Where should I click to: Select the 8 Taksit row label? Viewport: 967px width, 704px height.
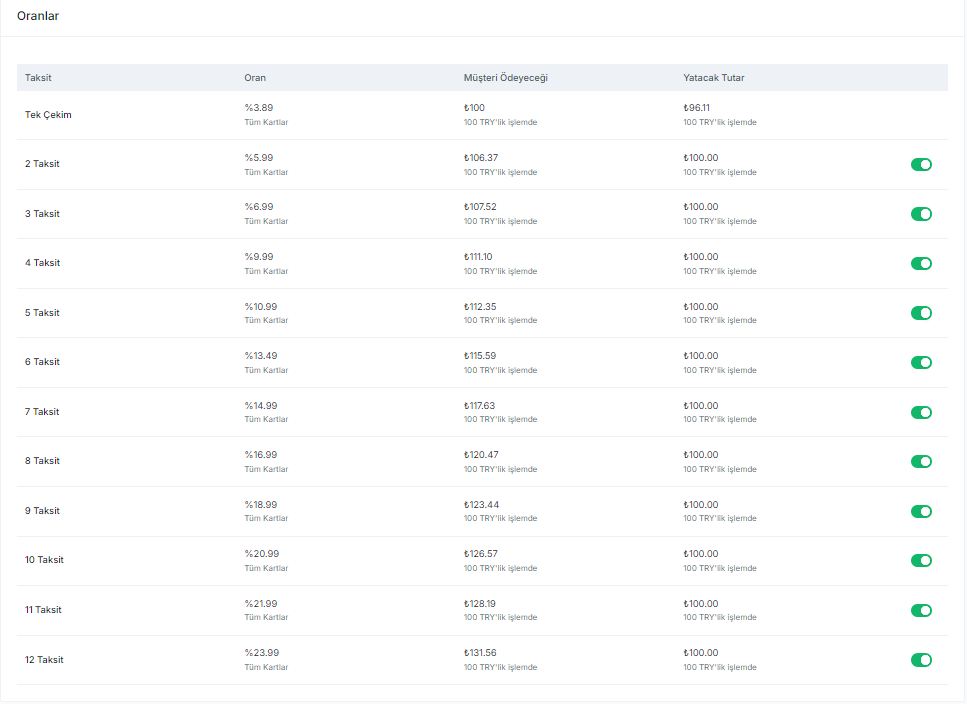(42, 461)
